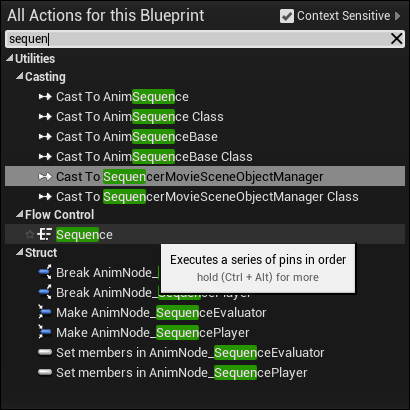Open the arrow options next to Context Sensitive
This screenshot has height=410, width=410.
(x=397, y=16)
